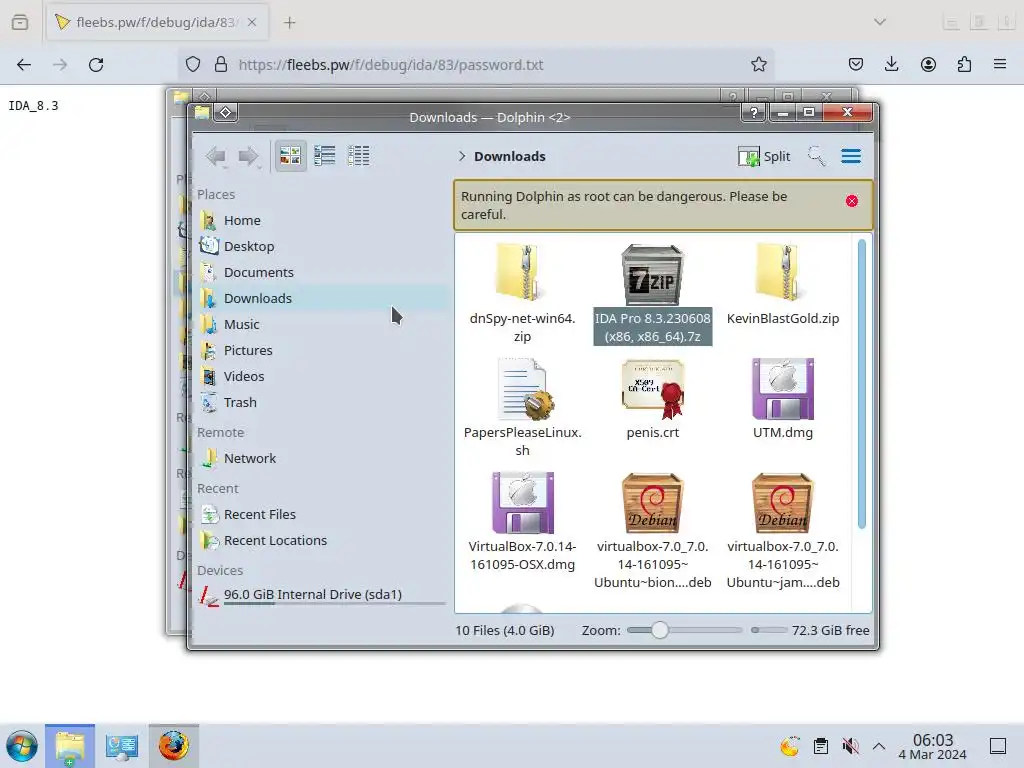The width and height of the screenshot is (1024, 768).
Task: Open Firefox account icon
Action: click(928, 65)
